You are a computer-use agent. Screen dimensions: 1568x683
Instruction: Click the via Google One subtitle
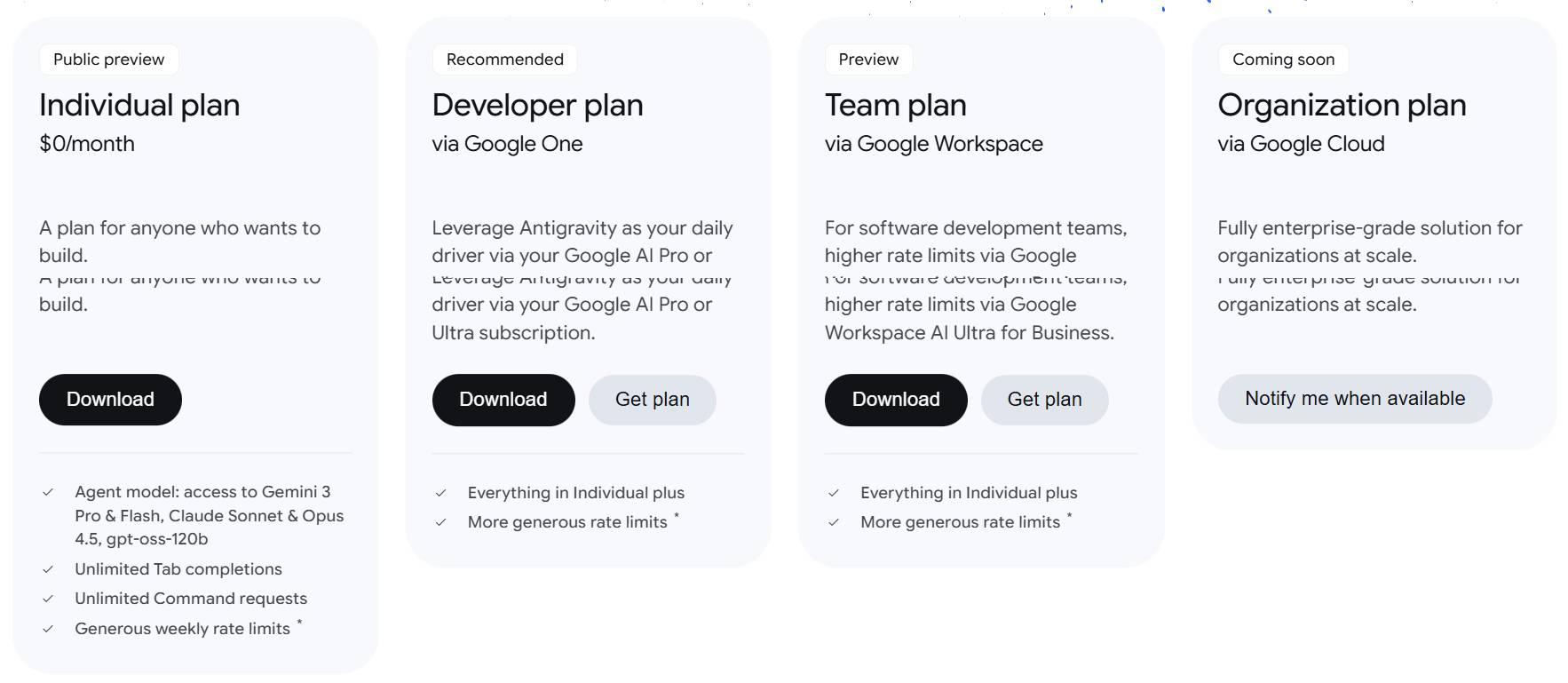[507, 144]
